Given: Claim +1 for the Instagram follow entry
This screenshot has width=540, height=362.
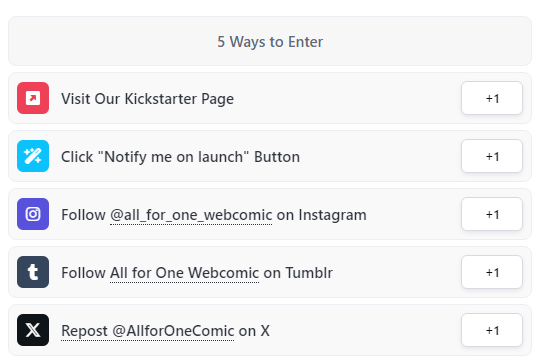Looking at the screenshot, I should click(492, 214).
